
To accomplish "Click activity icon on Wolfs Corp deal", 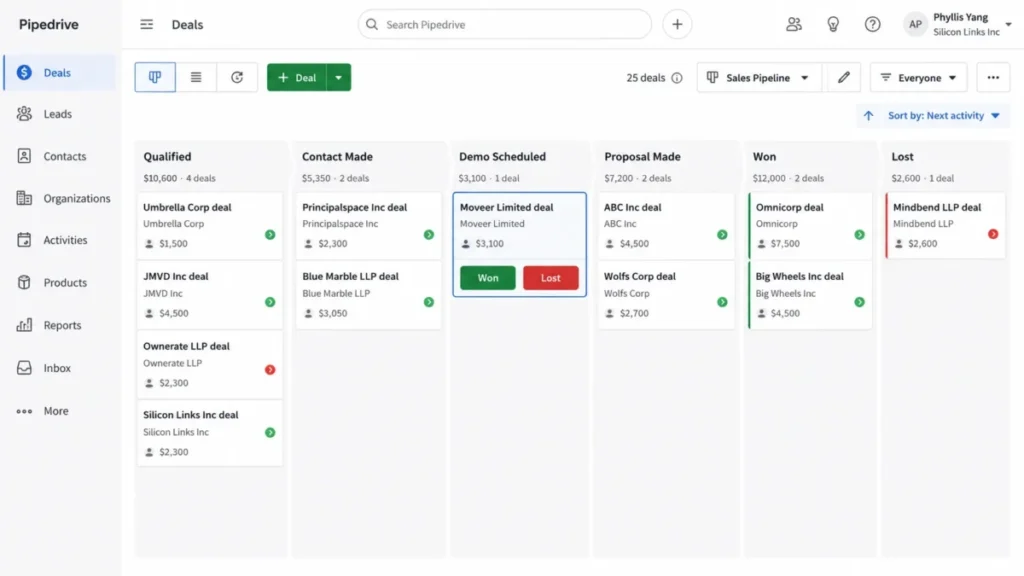I will (x=722, y=302).
